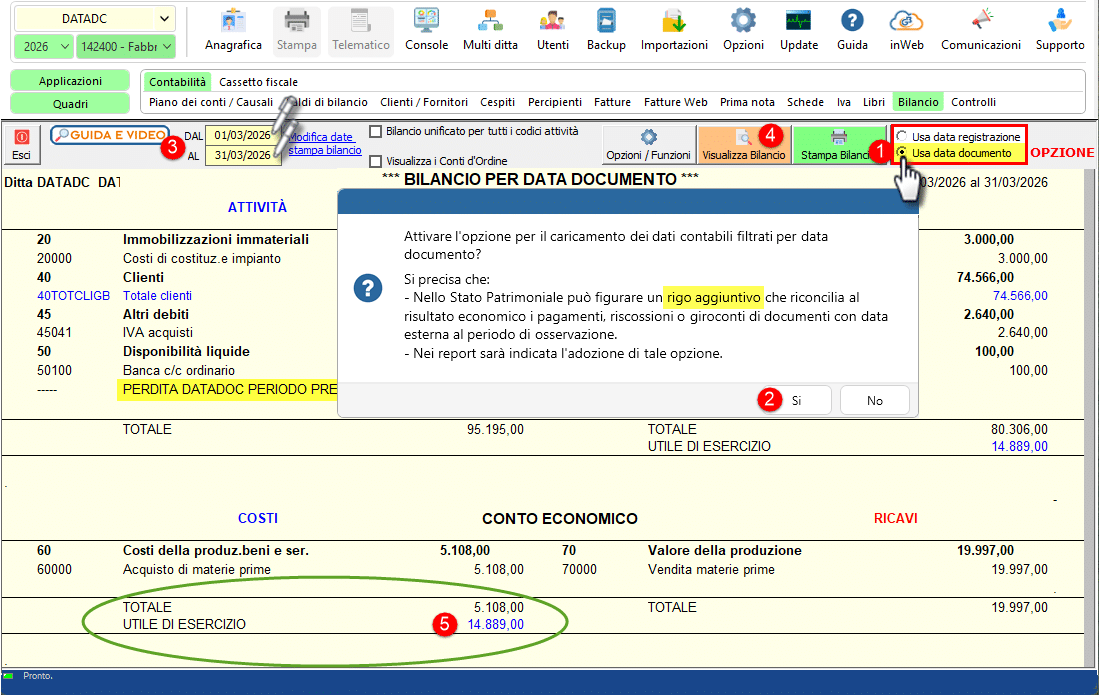Click the dialog question mark icon
1101x695 pixels.
coord(368,288)
